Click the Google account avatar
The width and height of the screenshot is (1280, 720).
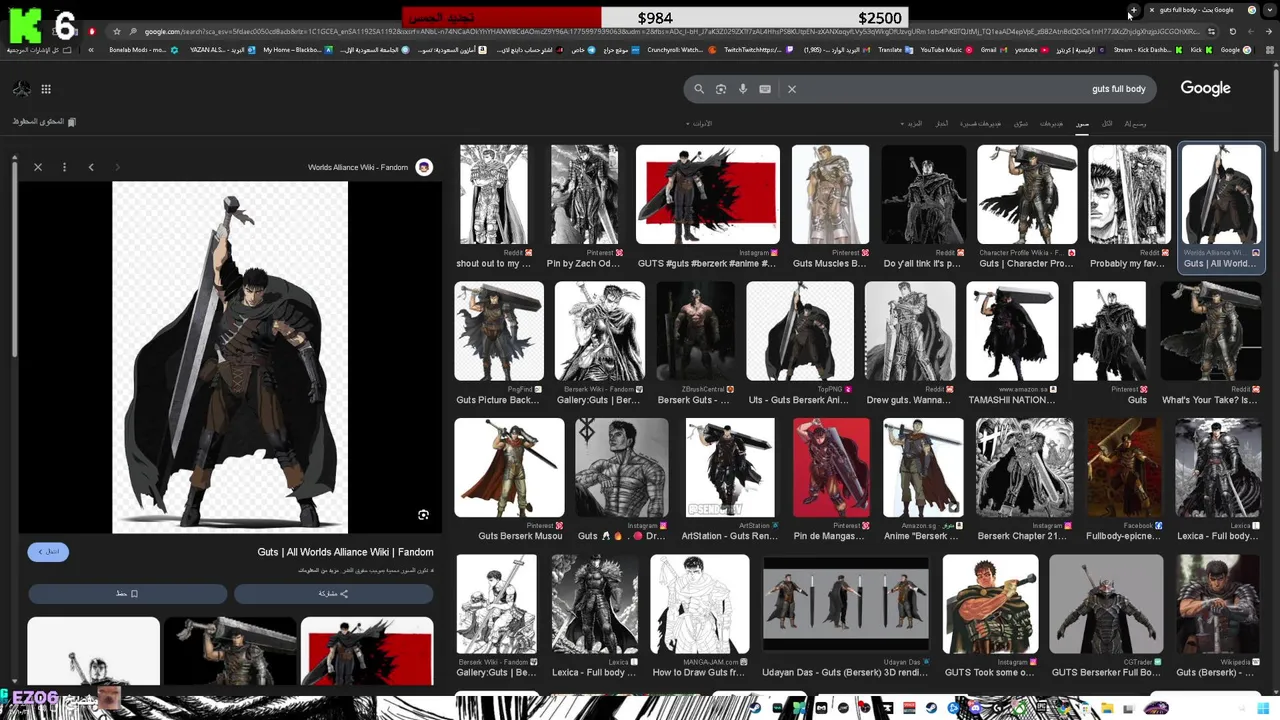(x=21, y=89)
